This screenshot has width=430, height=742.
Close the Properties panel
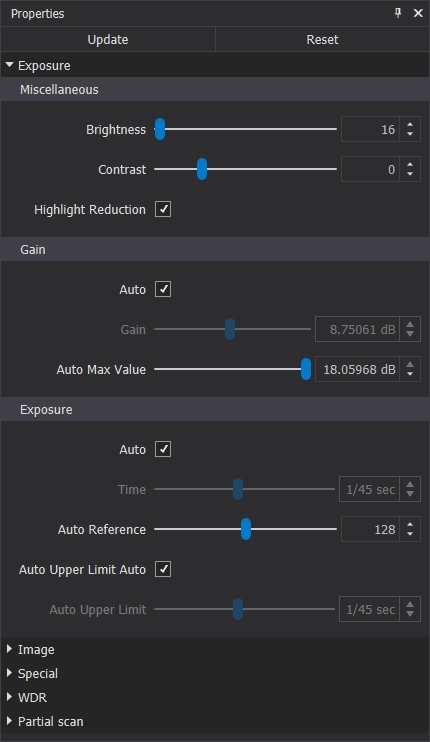pyautogui.click(x=418, y=13)
